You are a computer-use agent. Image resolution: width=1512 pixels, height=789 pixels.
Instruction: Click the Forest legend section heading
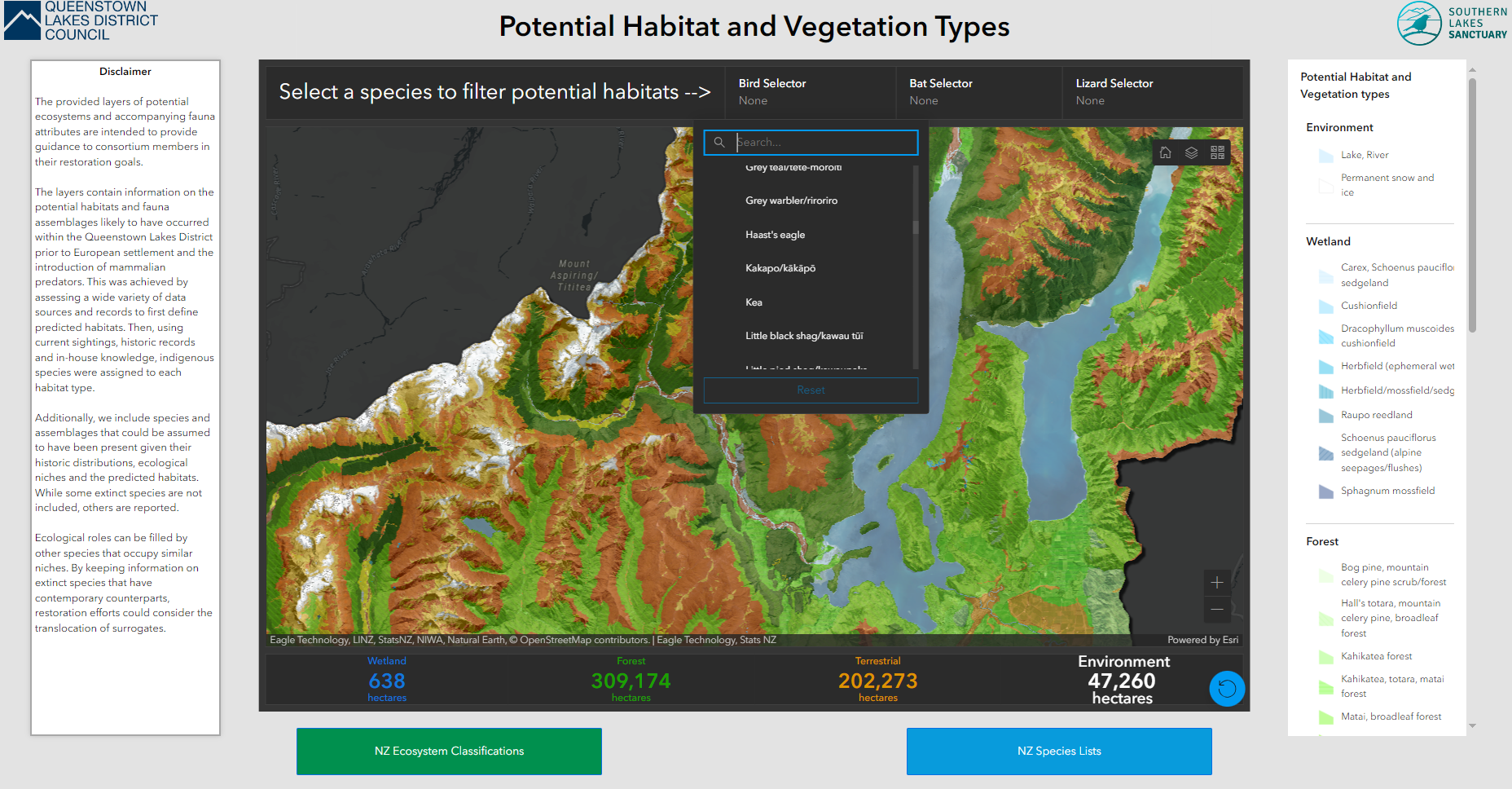1322,542
